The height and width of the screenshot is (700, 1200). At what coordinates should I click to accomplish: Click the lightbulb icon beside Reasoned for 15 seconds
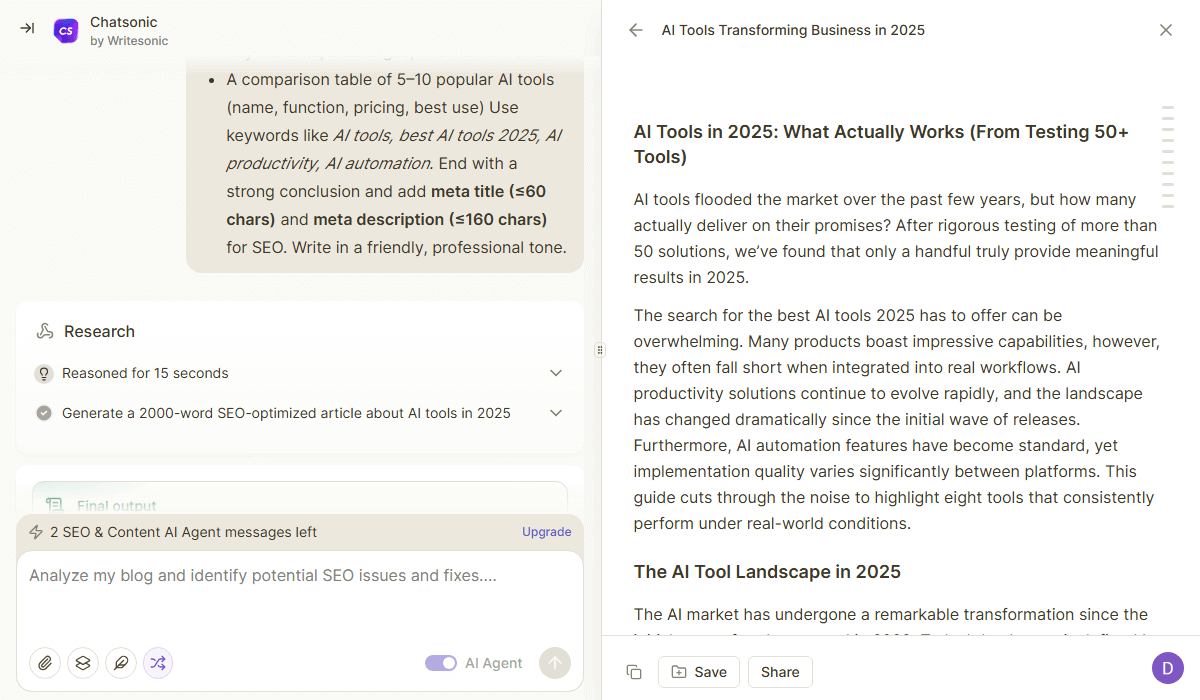[44, 373]
